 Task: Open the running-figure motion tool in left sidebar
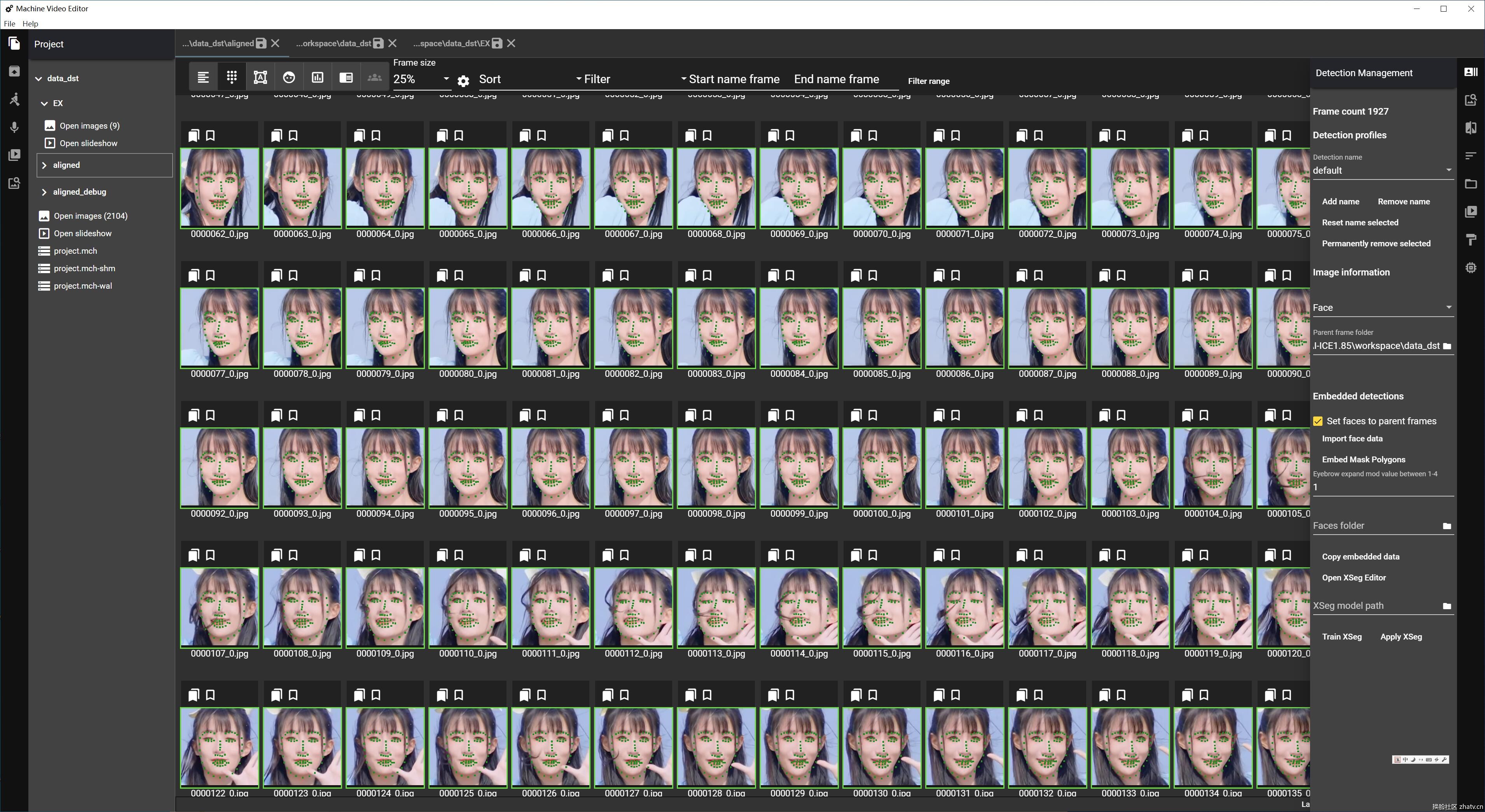(14, 99)
